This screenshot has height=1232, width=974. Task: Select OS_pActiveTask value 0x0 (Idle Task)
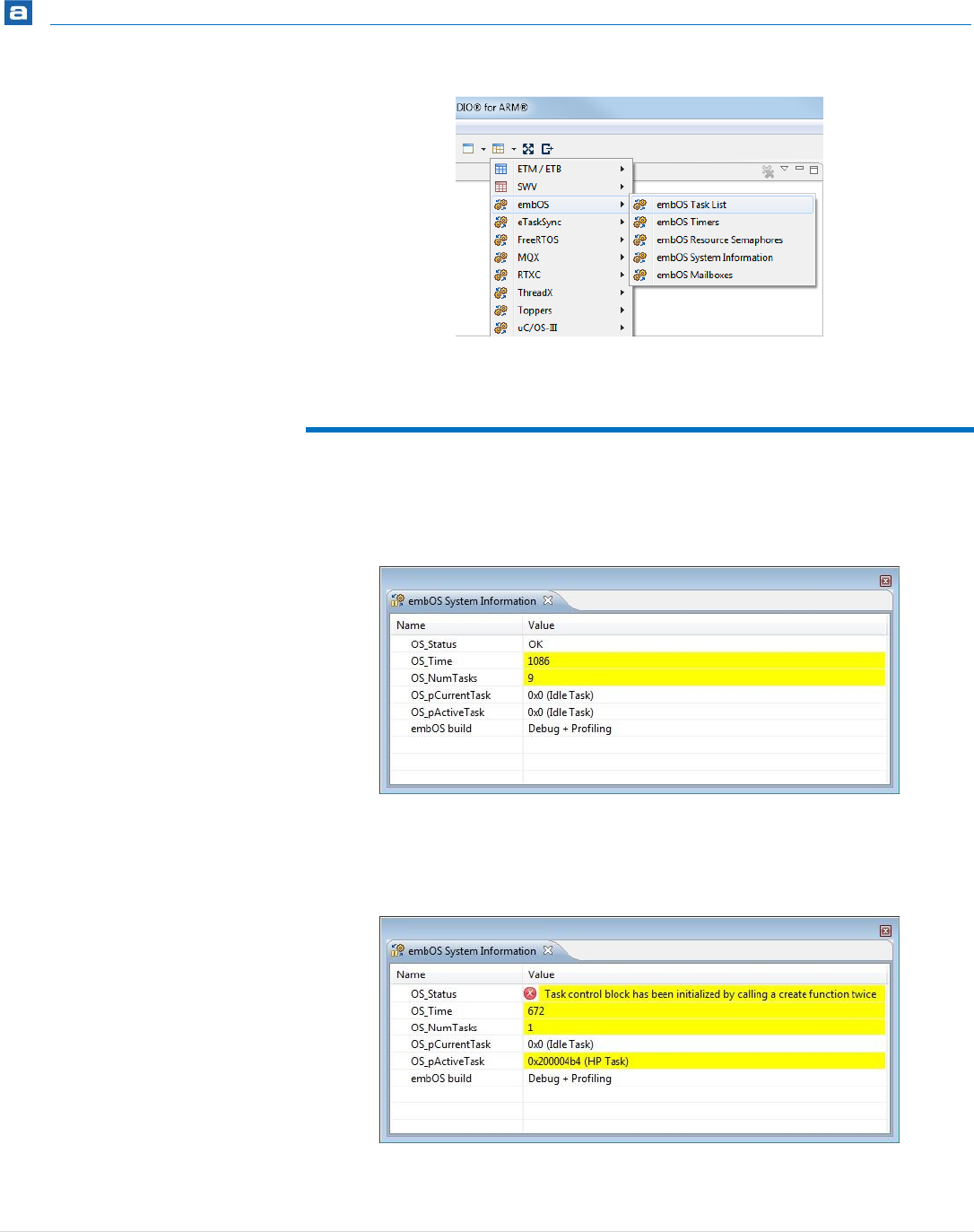561,712
